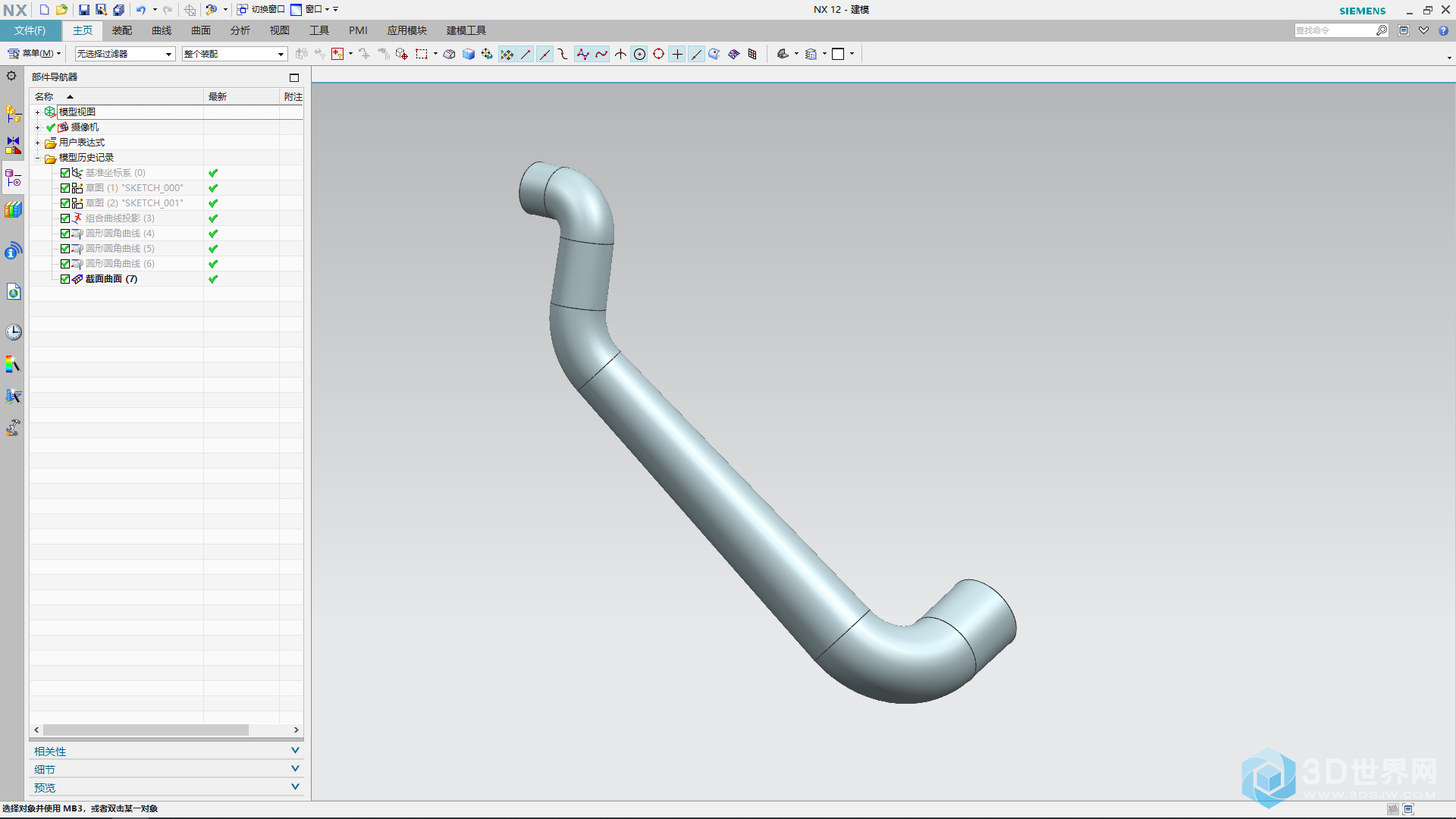Image resolution: width=1456 pixels, height=819 pixels.
Task: Open the HD3D Tools info icon
Action: tap(13, 251)
